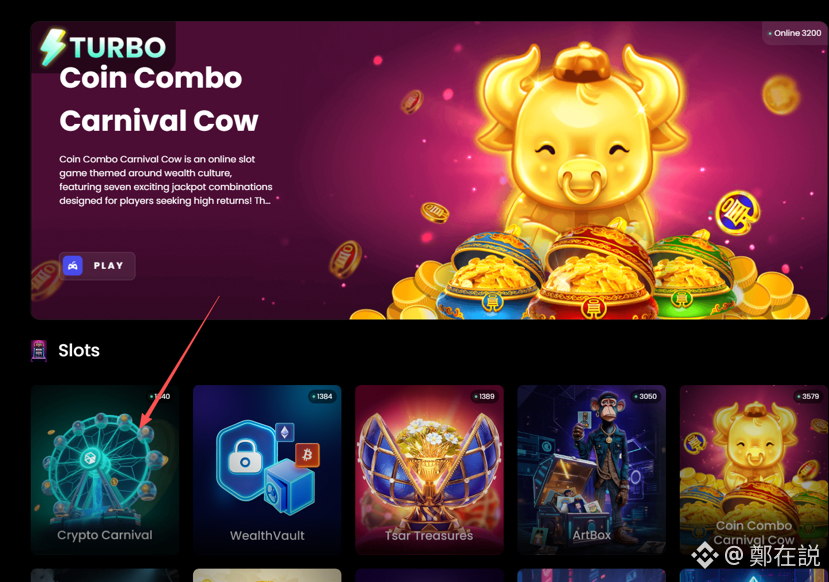
Task: Click the Bitcoin cube in WealthVault artwork
Action: (x=307, y=455)
